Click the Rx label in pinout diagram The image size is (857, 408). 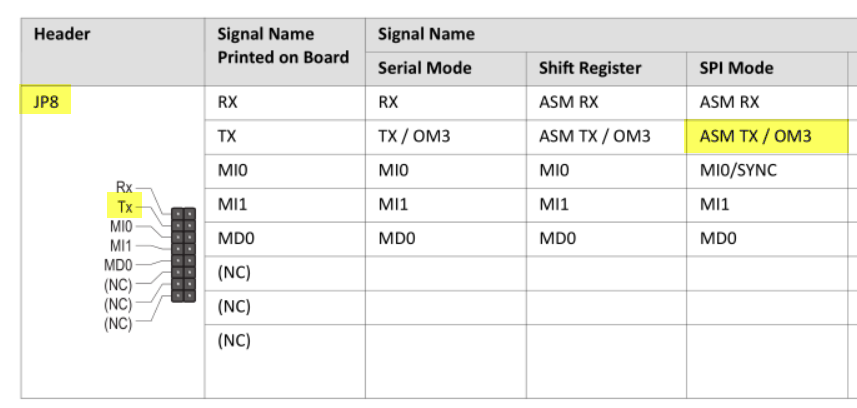pos(124,188)
